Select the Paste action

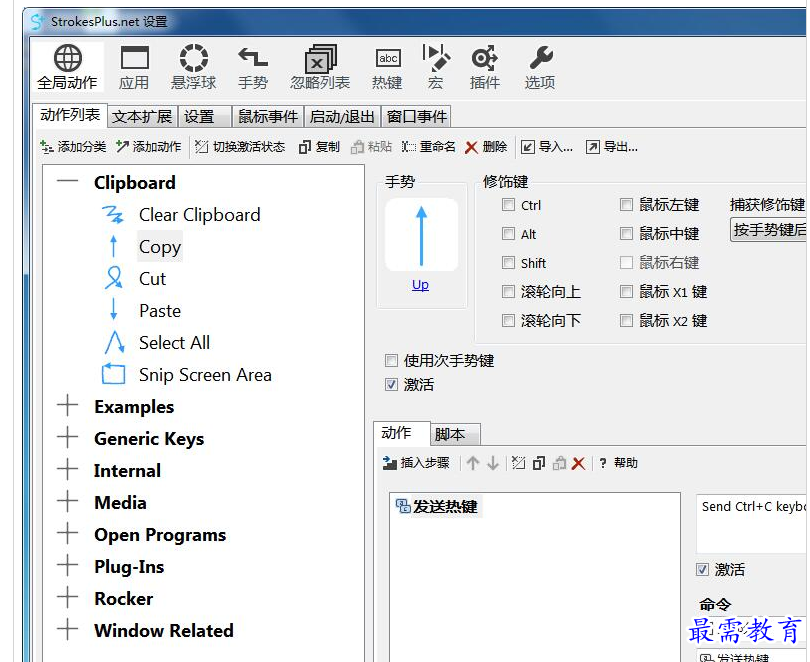(160, 311)
